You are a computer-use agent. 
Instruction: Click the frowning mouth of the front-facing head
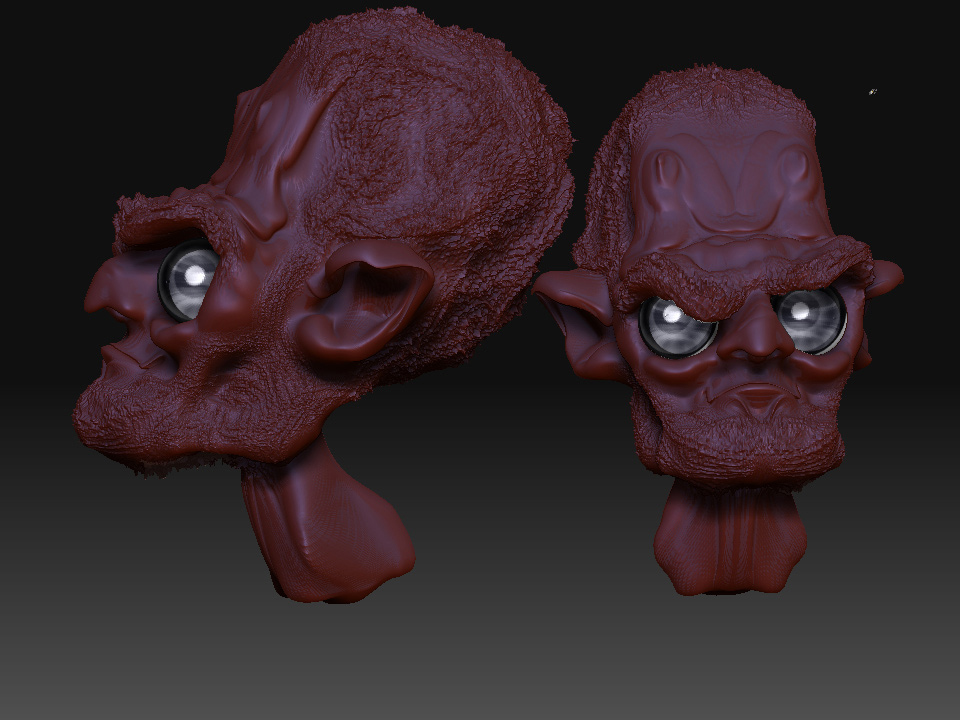pos(755,396)
